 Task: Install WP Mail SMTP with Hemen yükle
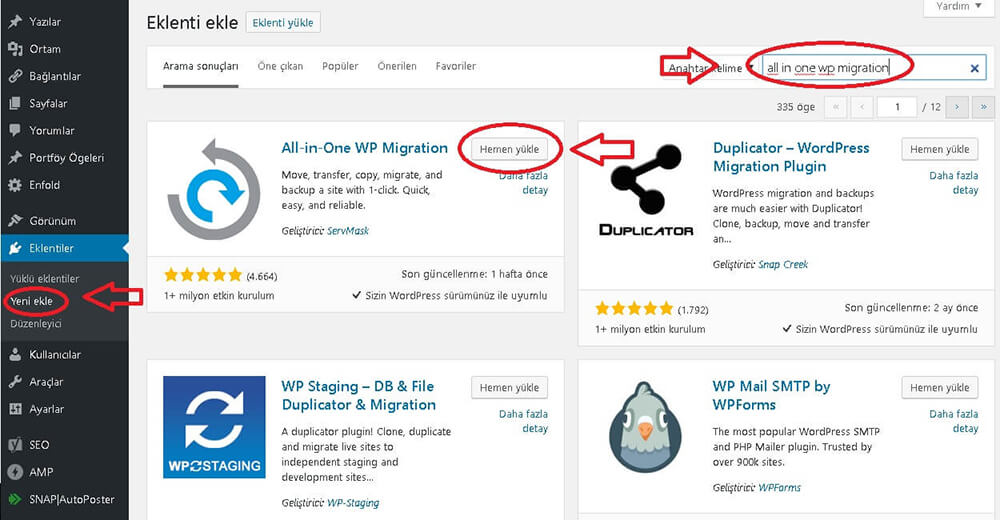(x=940, y=388)
